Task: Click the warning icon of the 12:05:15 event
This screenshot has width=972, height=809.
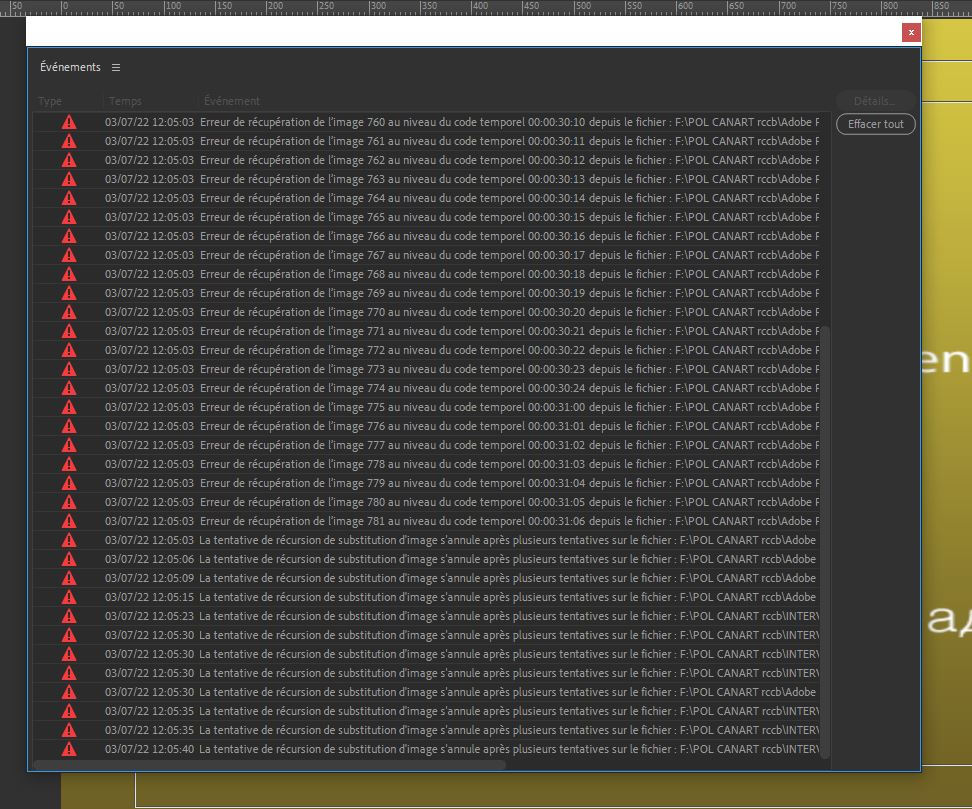Action: (69, 598)
